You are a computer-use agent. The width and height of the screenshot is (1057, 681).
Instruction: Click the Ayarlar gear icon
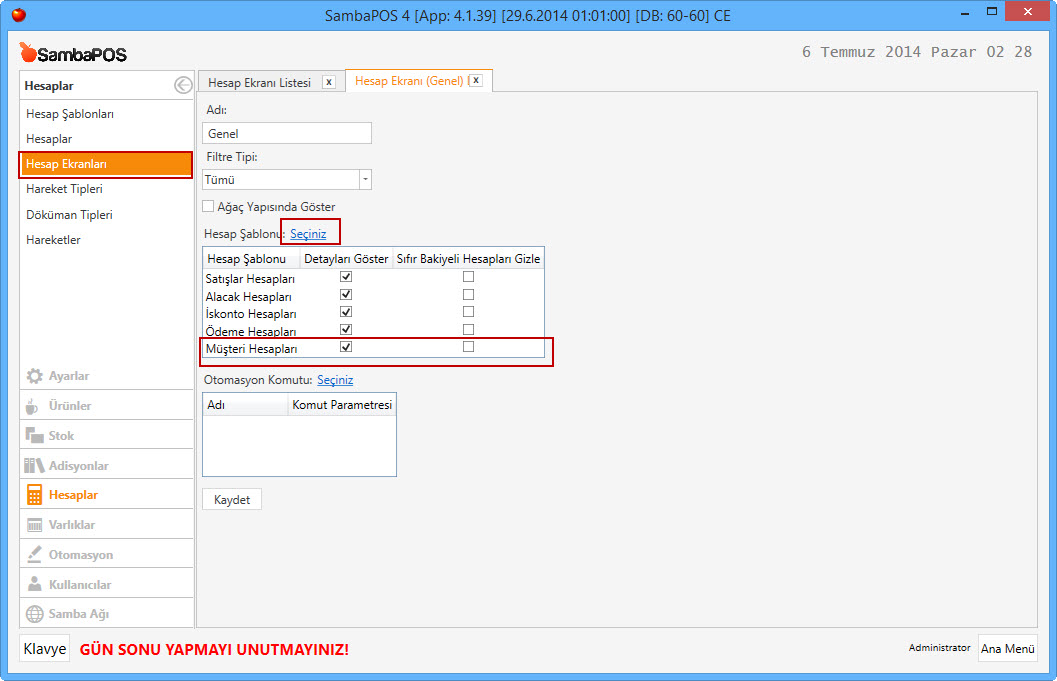[x=34, y=376]
